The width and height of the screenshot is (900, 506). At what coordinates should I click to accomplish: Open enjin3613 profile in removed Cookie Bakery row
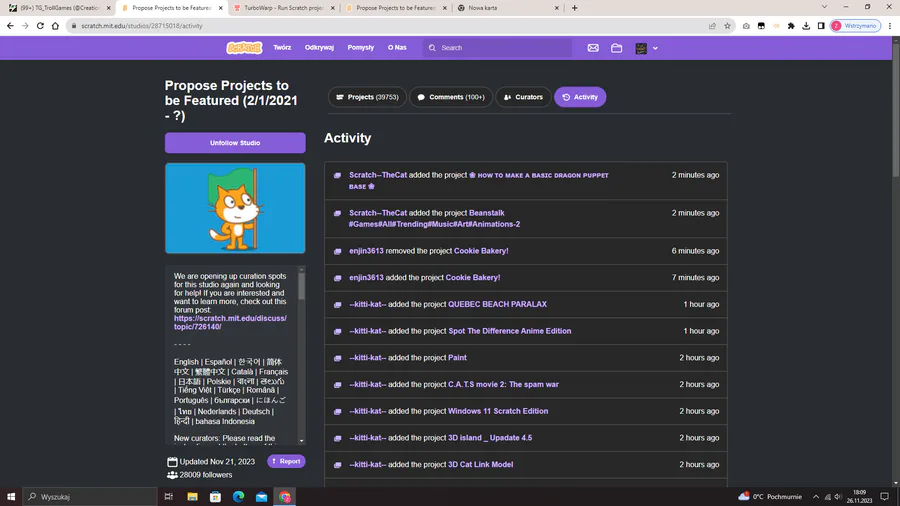click(x=366, y=251)
